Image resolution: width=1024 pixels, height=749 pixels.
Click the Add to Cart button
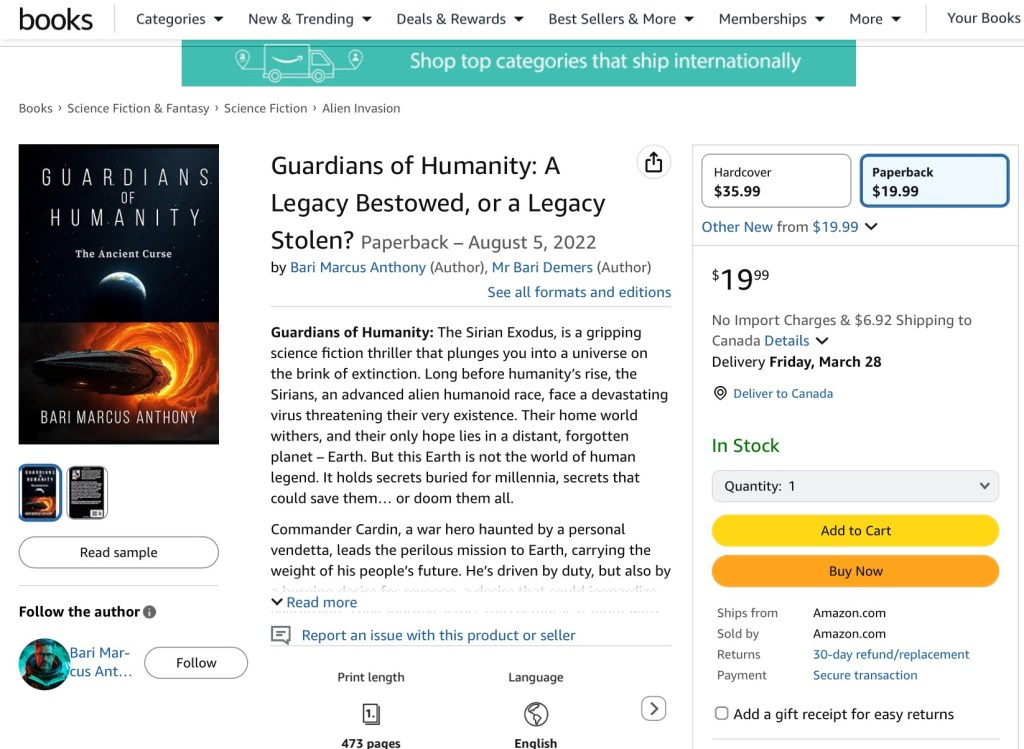click(855, 530)
